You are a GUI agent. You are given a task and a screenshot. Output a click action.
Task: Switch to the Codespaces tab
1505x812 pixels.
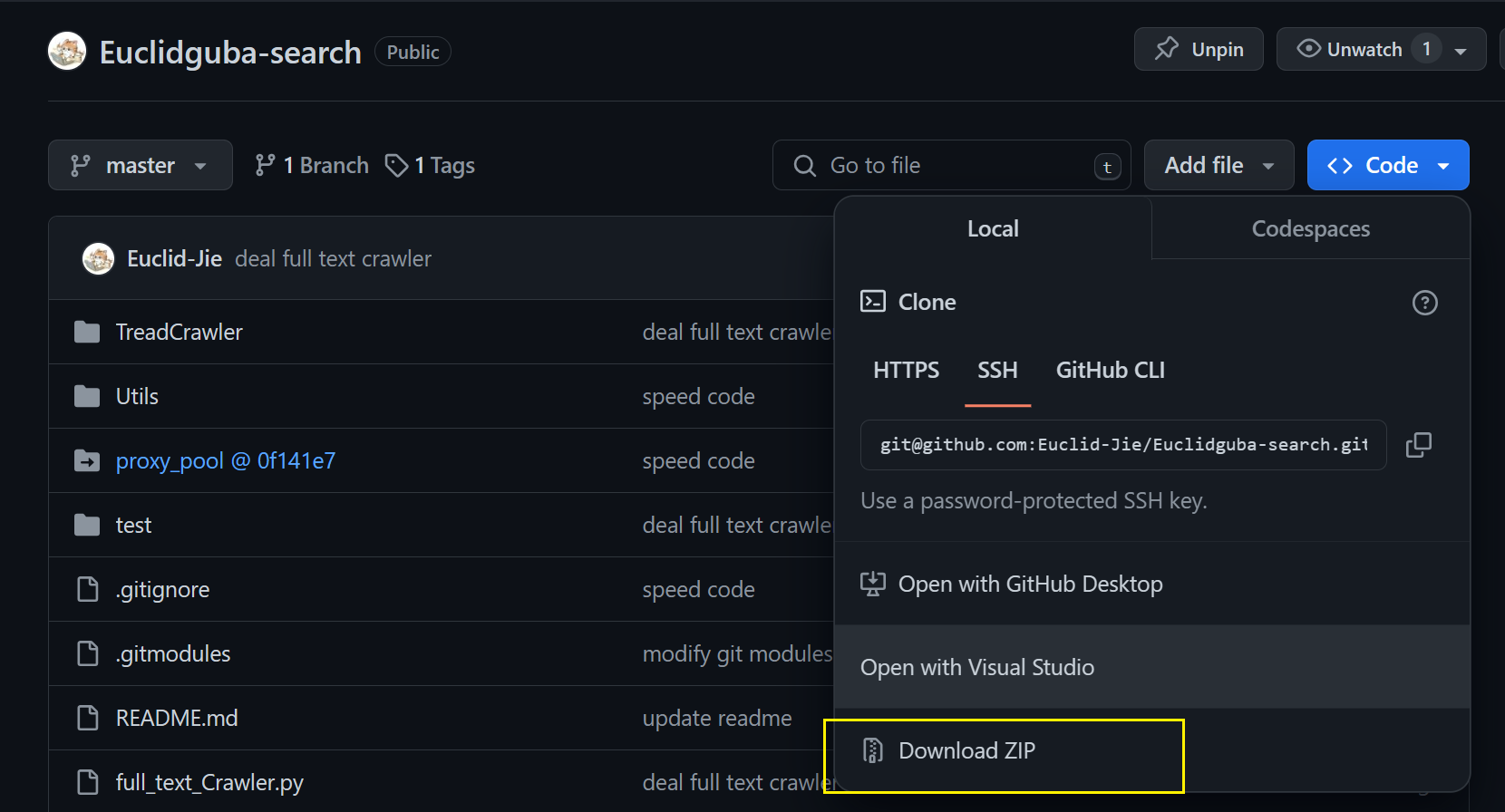(1310, 228)
